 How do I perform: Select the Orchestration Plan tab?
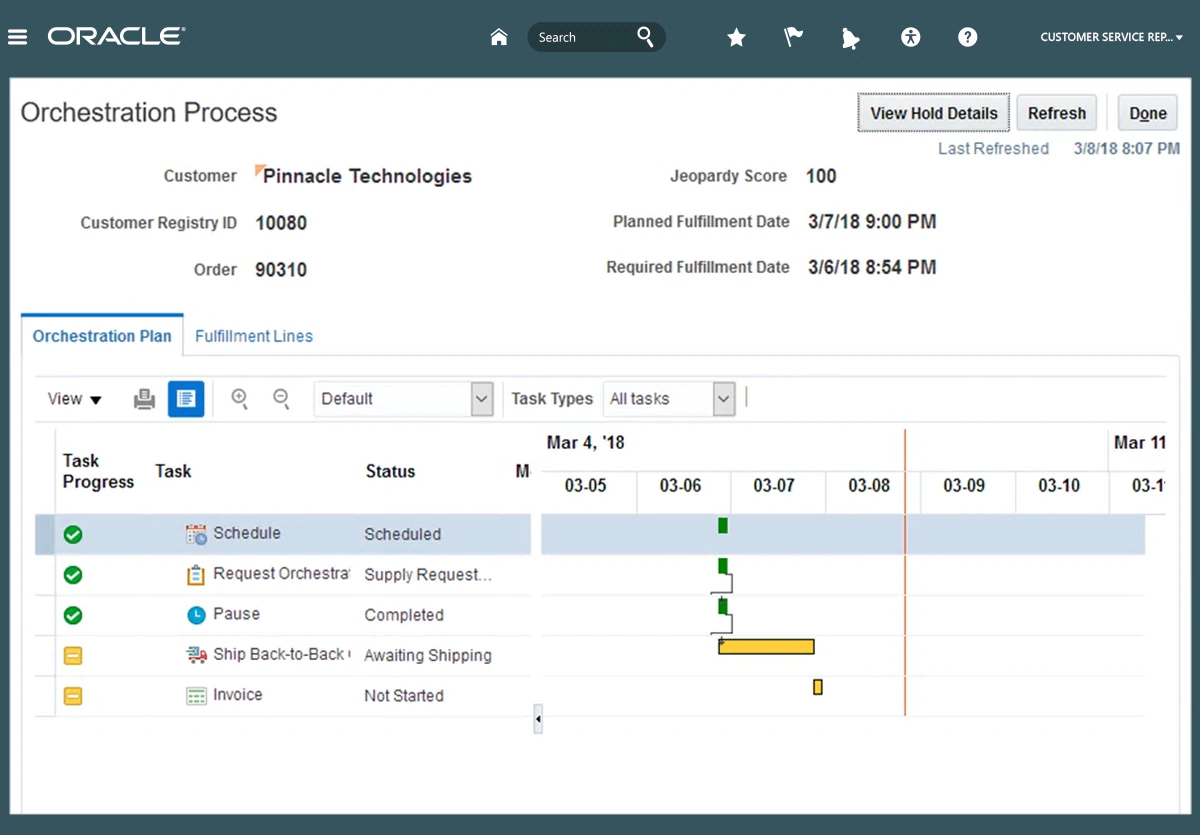point(102,336)
